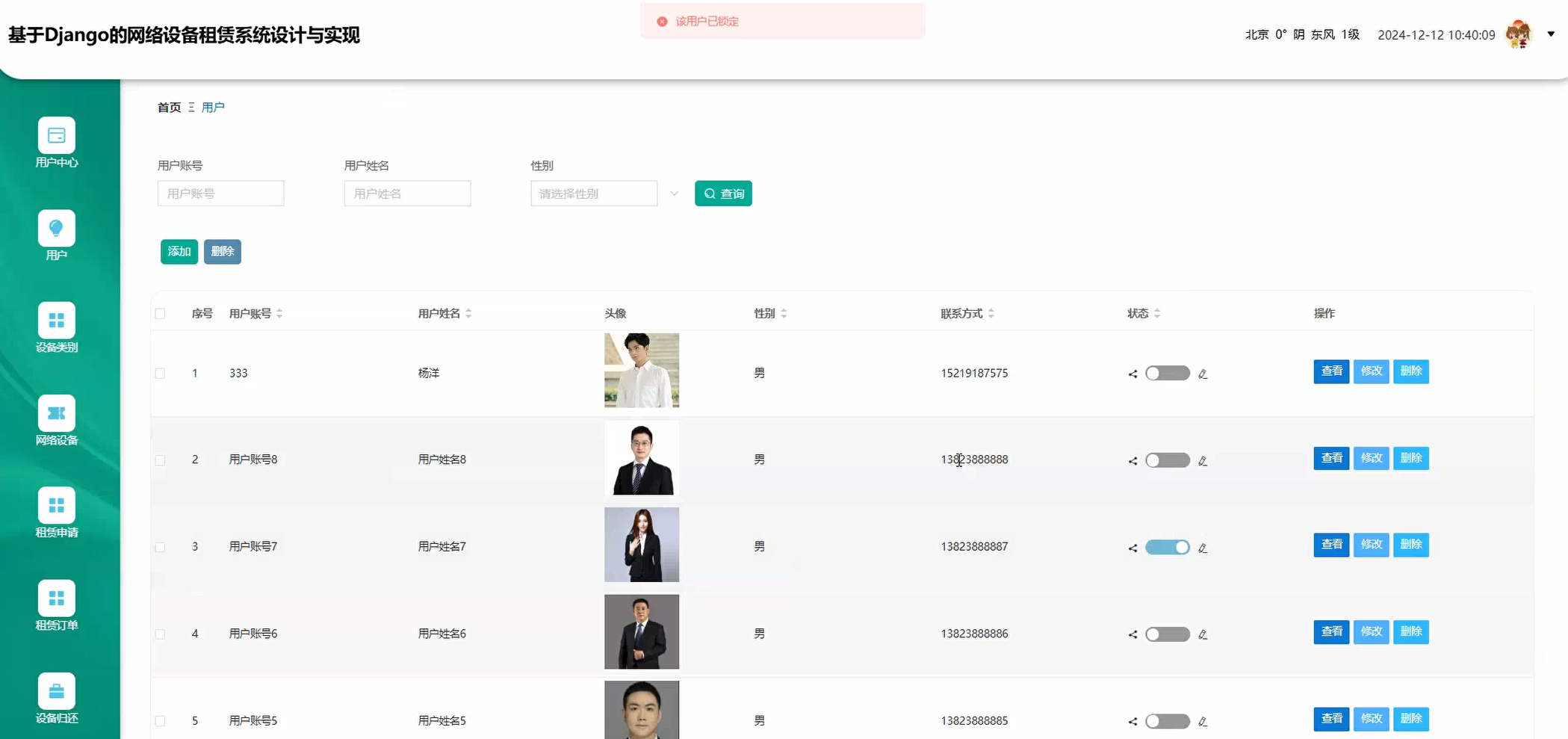1568x739 pixels.
Task: Click 删除 for 用户账号6
Action: point(1411,632)
